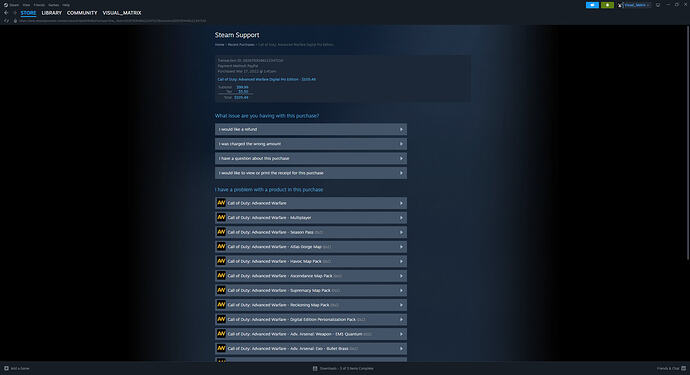Screen dimensions: 690x375
Task: Expand arrow on view or print receipt option
Action: 401,173
